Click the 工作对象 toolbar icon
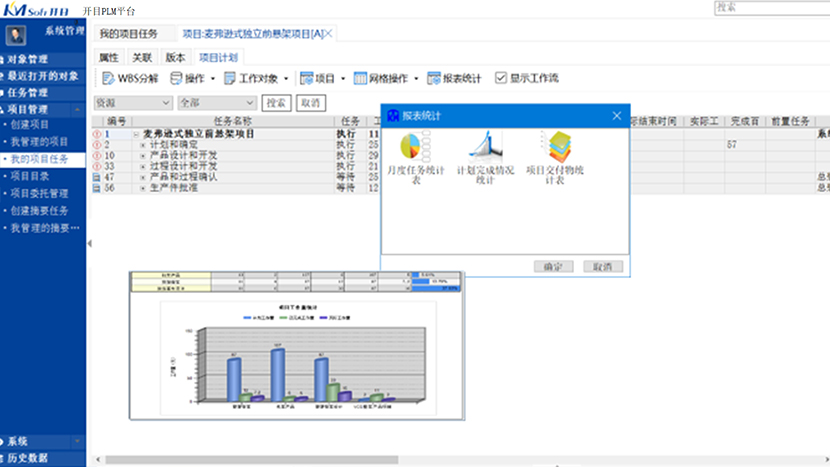 [229, 78]
